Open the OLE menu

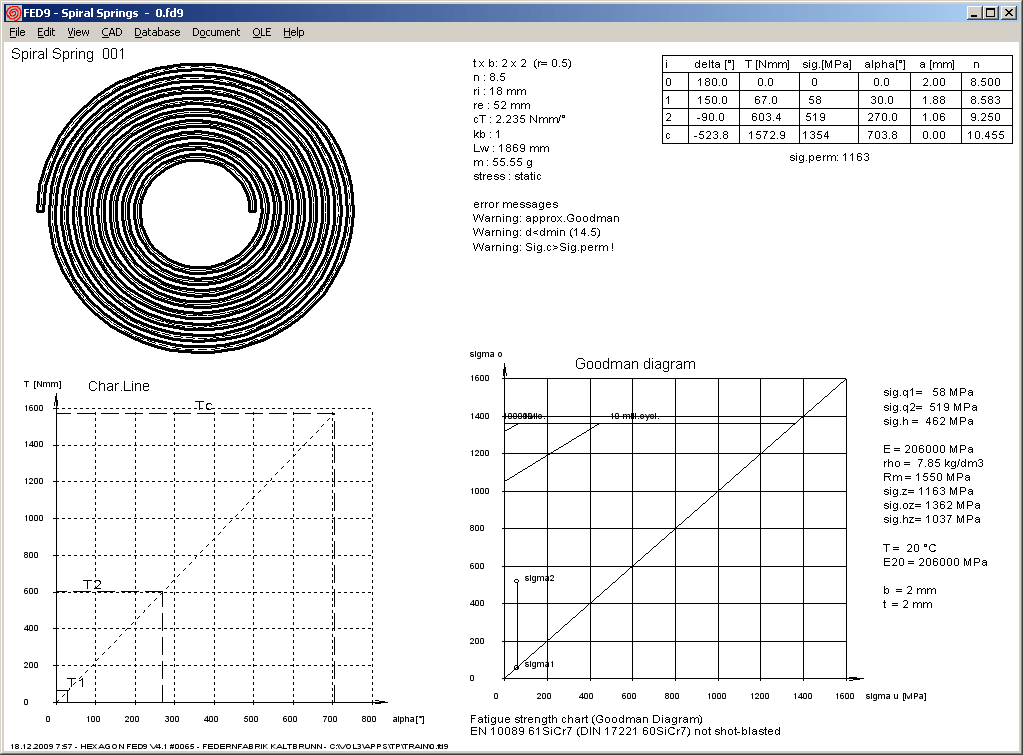coord(261,32)
